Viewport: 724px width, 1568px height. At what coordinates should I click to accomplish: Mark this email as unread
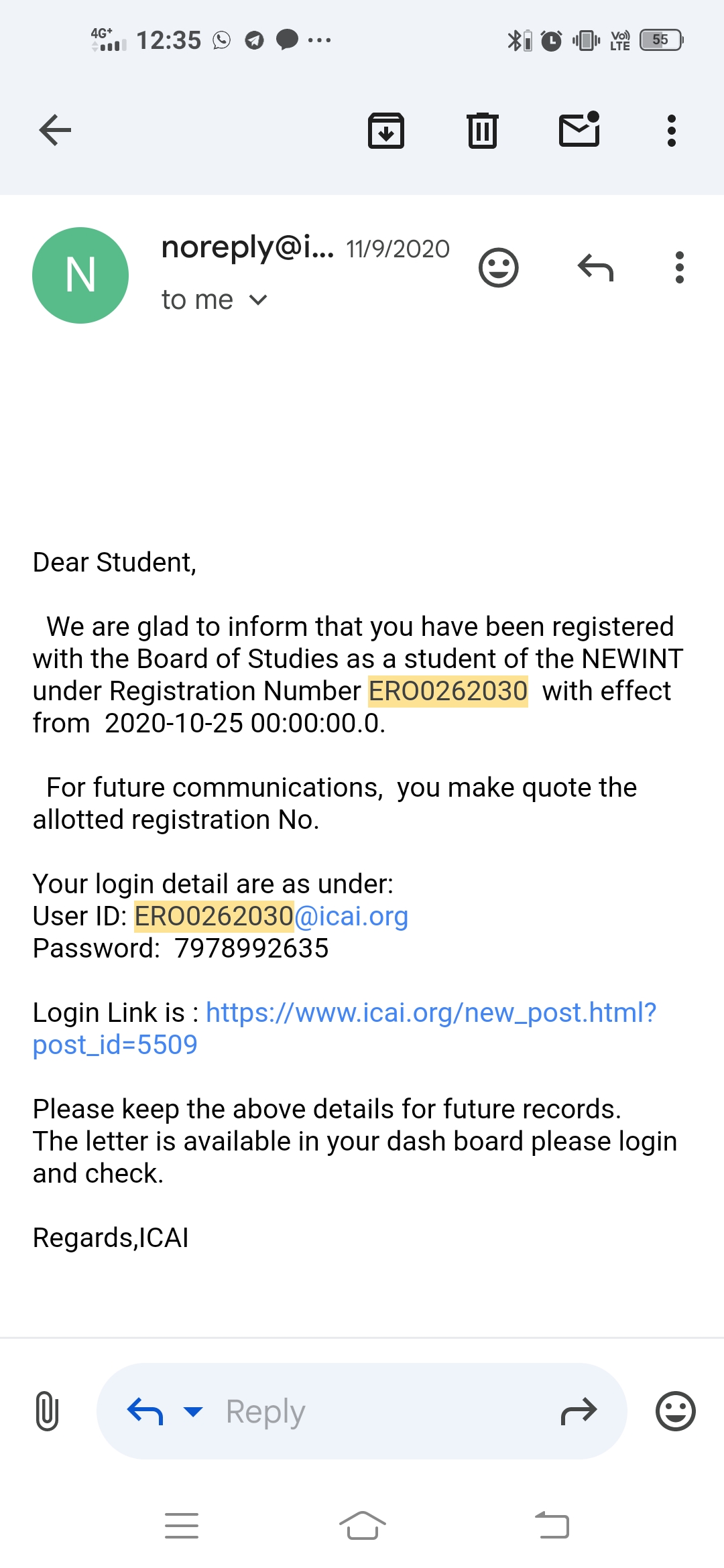click(579, 129)
